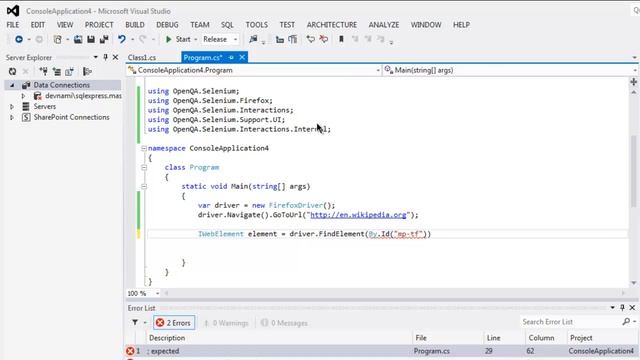The width and height of the screenshot is (640, 360).
Task: Click the editor horizontal scrollbar track
Action: point(394,293)
